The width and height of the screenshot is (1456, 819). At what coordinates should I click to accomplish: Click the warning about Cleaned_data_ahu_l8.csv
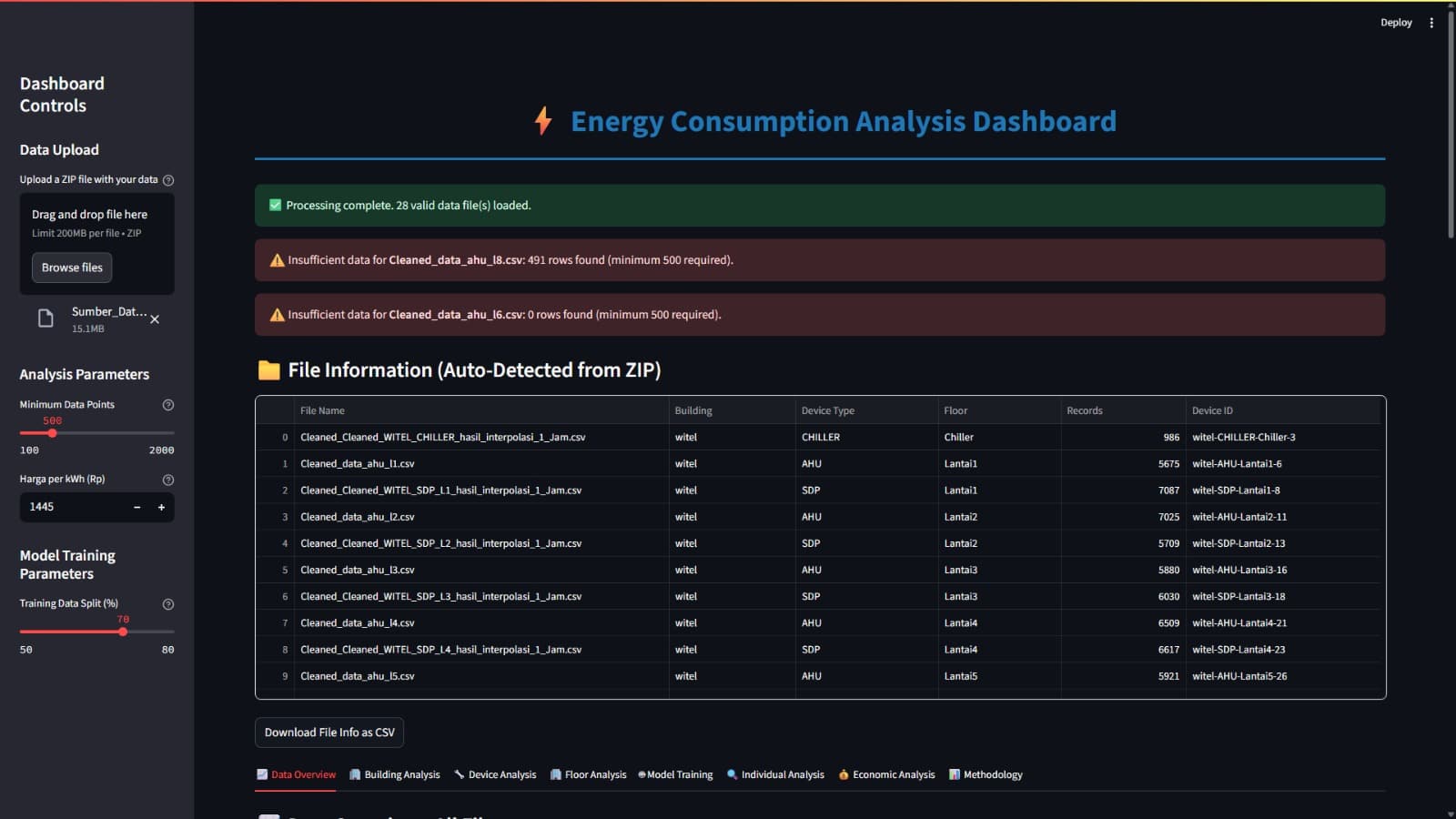pyautogui.click(x=820, y=260)
